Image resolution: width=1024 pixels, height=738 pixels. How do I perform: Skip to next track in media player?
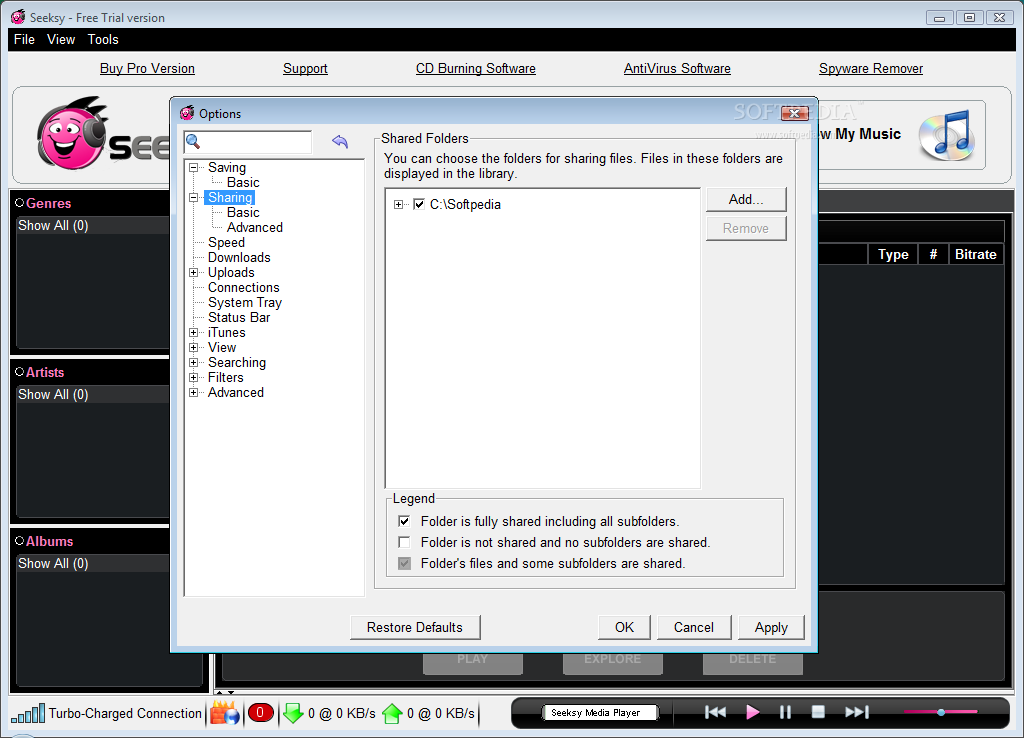tap(857, 712)
